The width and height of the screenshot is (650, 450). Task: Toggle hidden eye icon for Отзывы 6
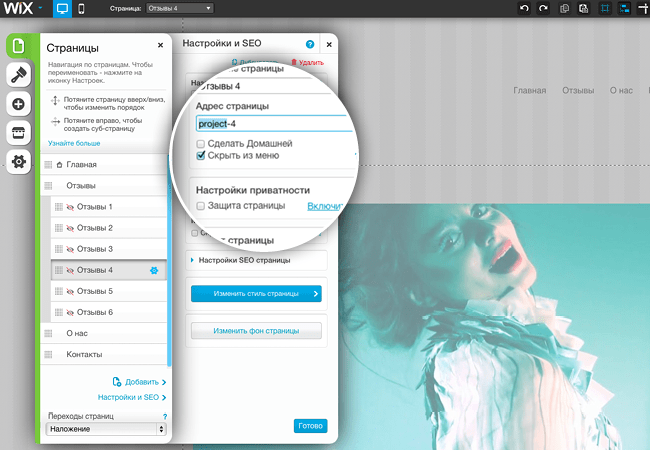coord(70,312)
